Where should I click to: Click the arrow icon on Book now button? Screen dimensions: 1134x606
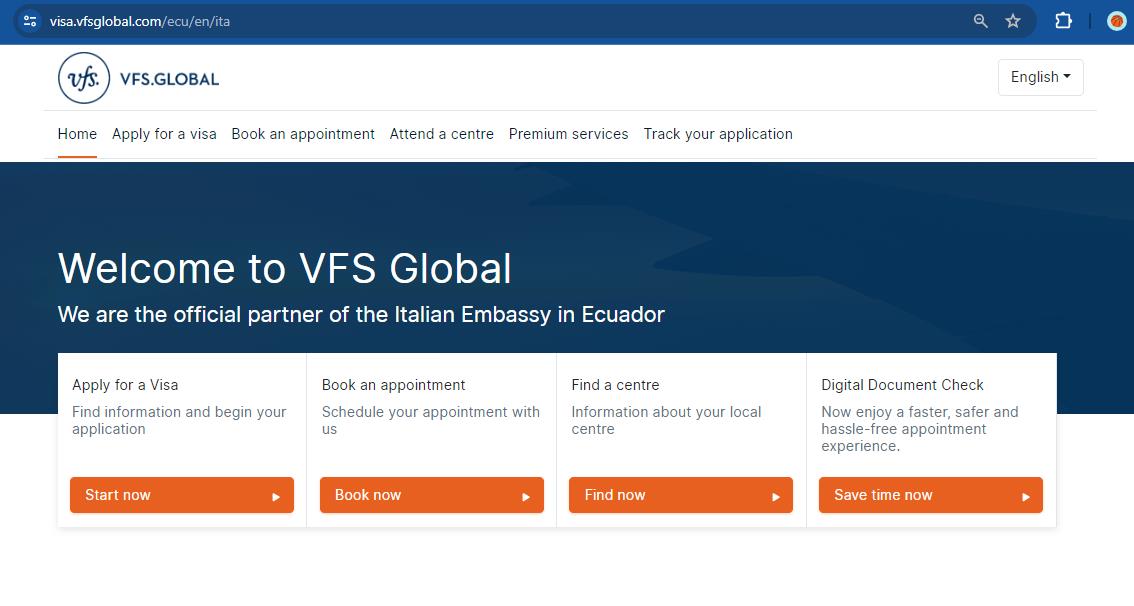(526, 495)
